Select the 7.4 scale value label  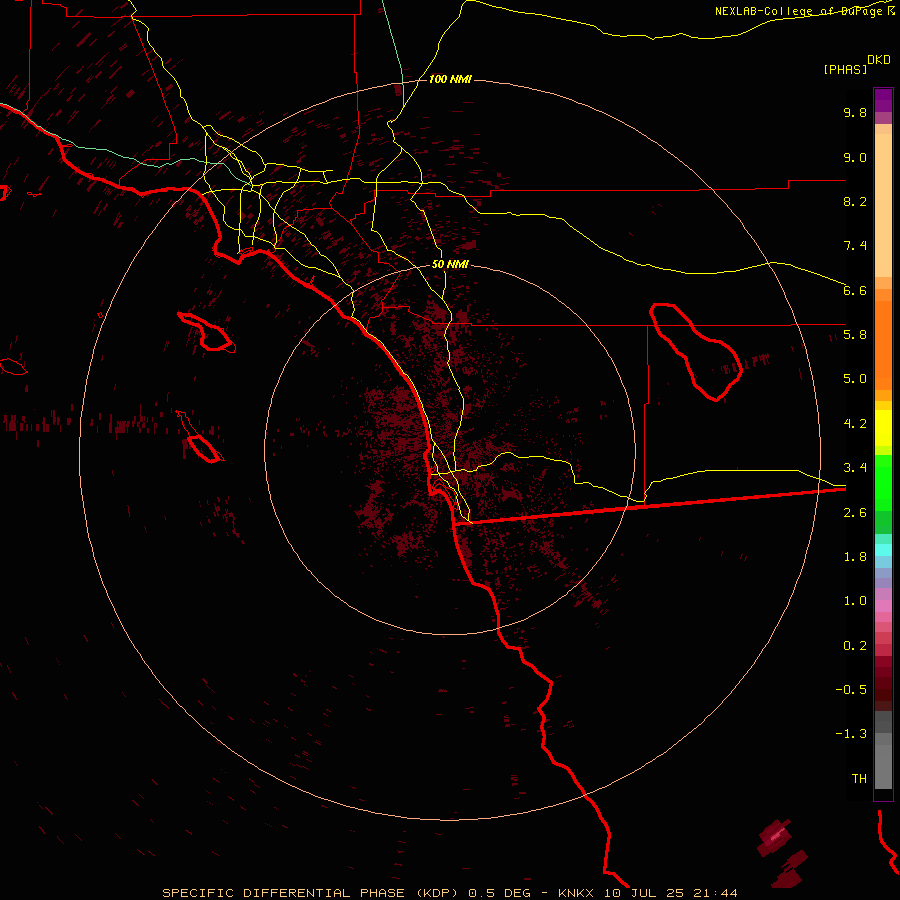click(x=855, y=246)
